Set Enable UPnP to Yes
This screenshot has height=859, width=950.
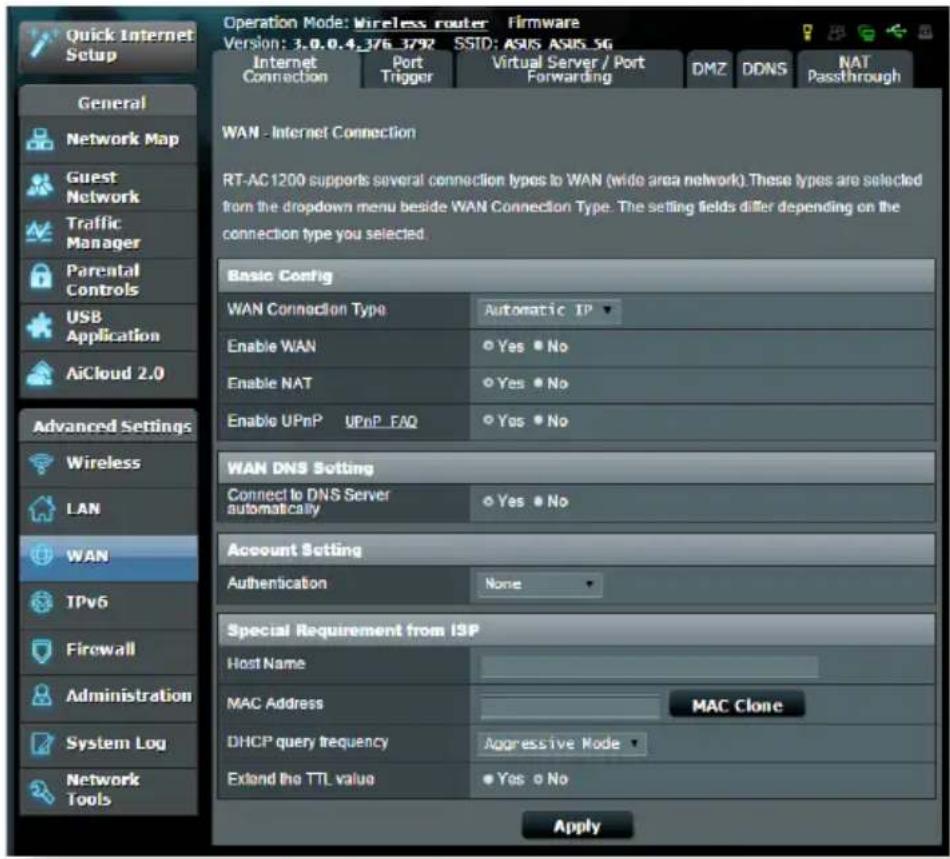488,420
